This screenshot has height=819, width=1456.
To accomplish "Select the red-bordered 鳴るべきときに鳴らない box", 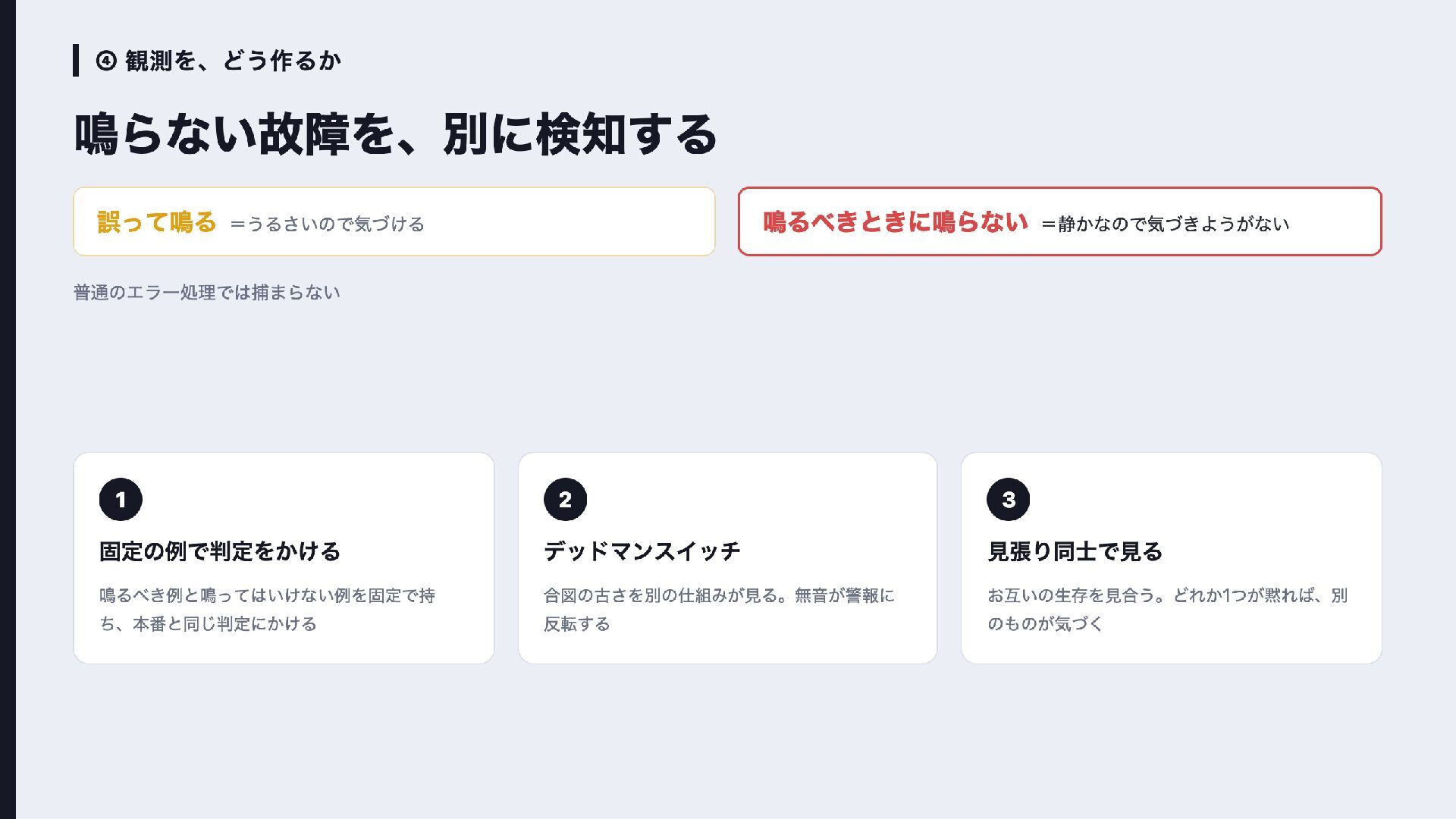I will pos(1059,221).
